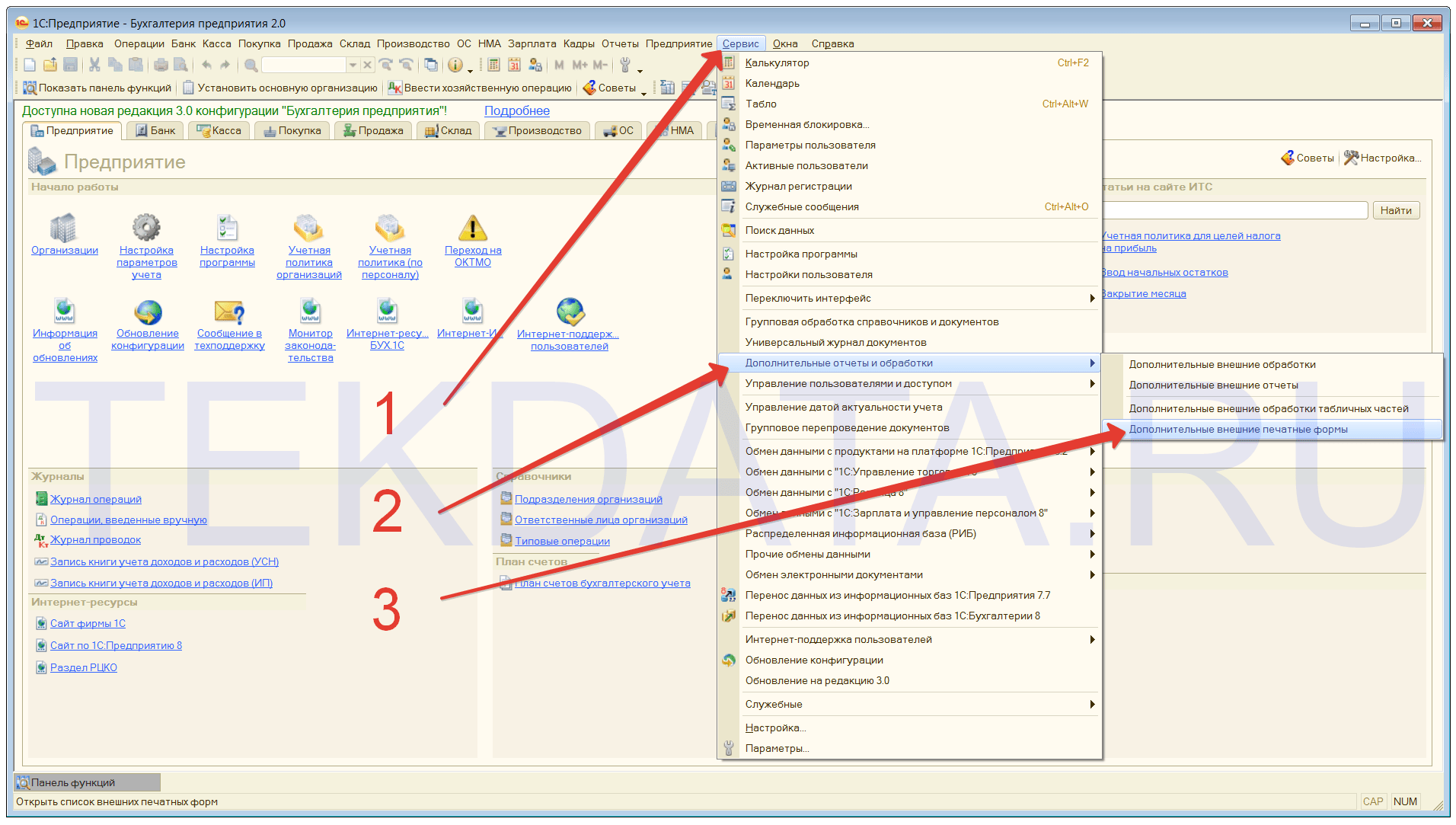Expand Обмен электронными документами submenu
The height and width of the screenshot is (825, 1456).
(x=910, y=574)
